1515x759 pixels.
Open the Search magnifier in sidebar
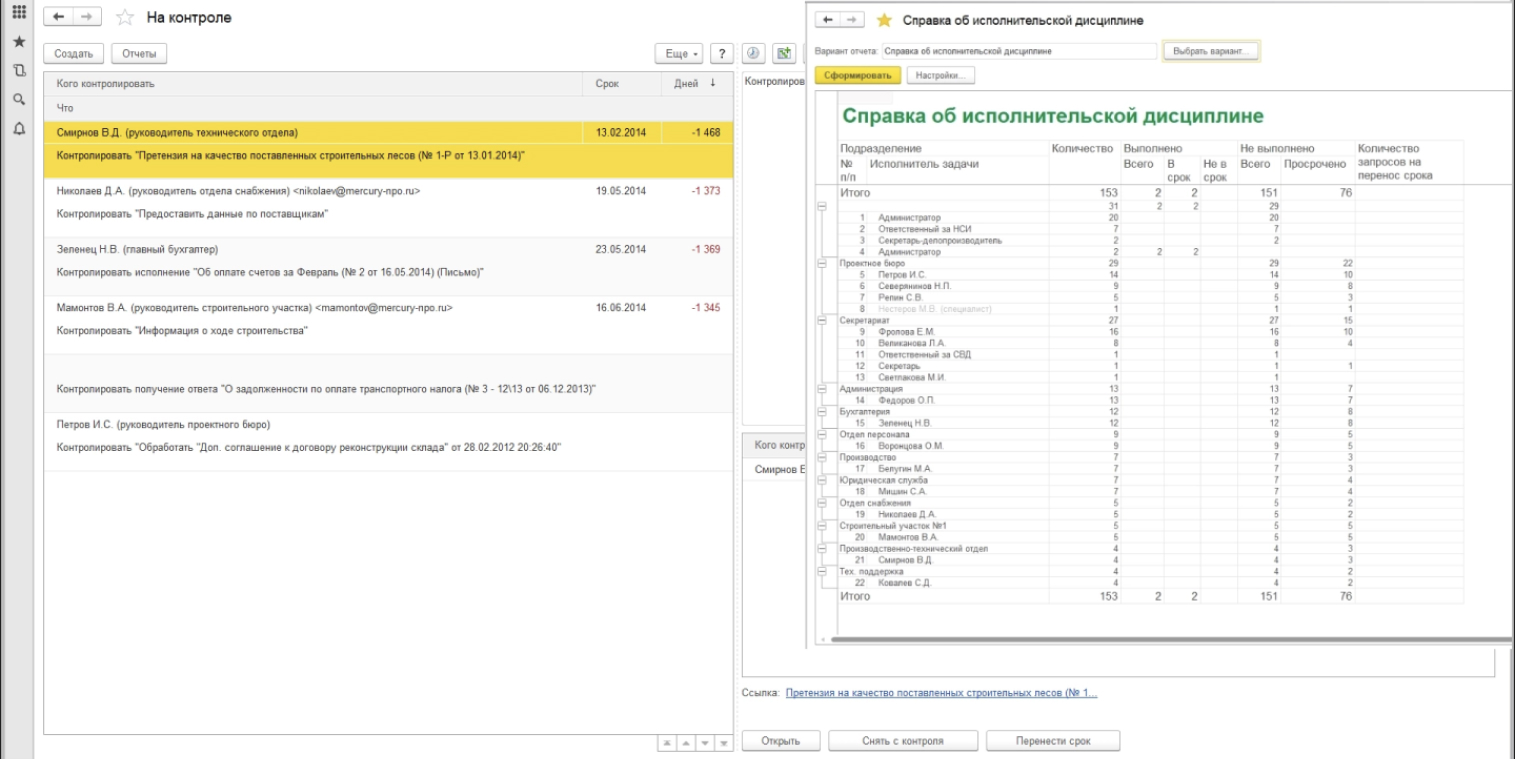coord(17,99)
